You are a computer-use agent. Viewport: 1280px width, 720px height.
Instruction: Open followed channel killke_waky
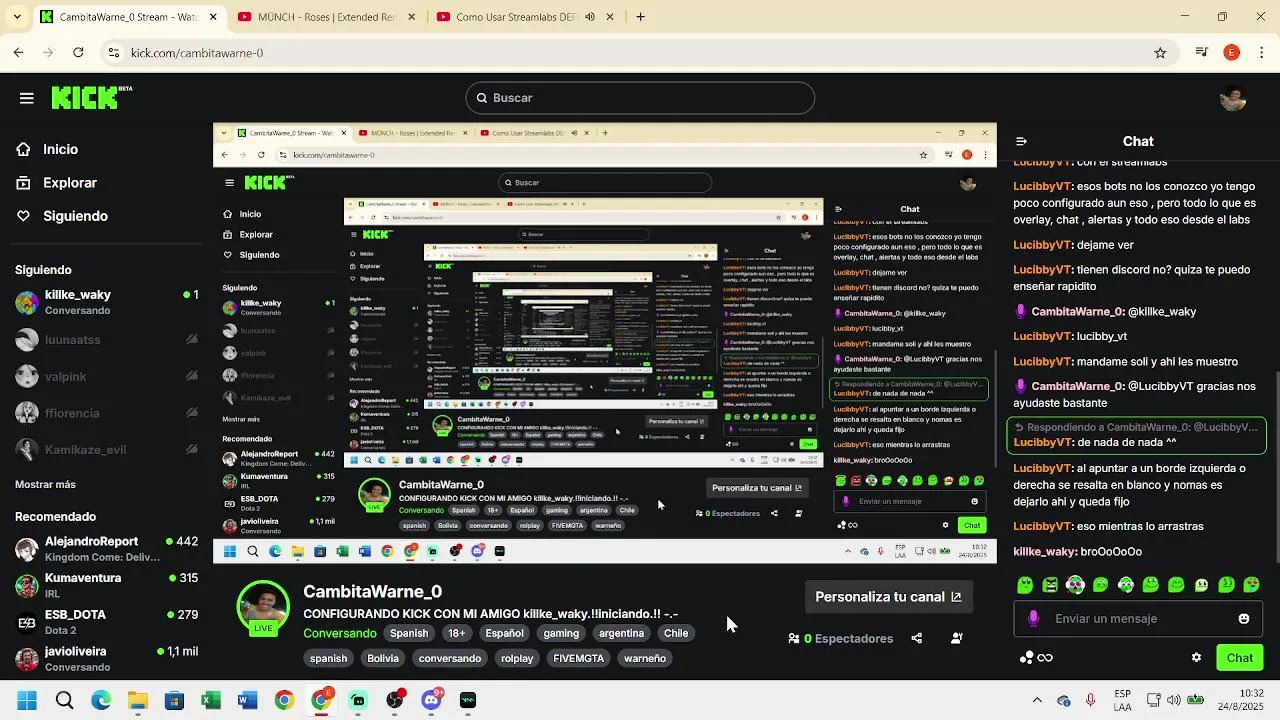[x=105, y=302]
